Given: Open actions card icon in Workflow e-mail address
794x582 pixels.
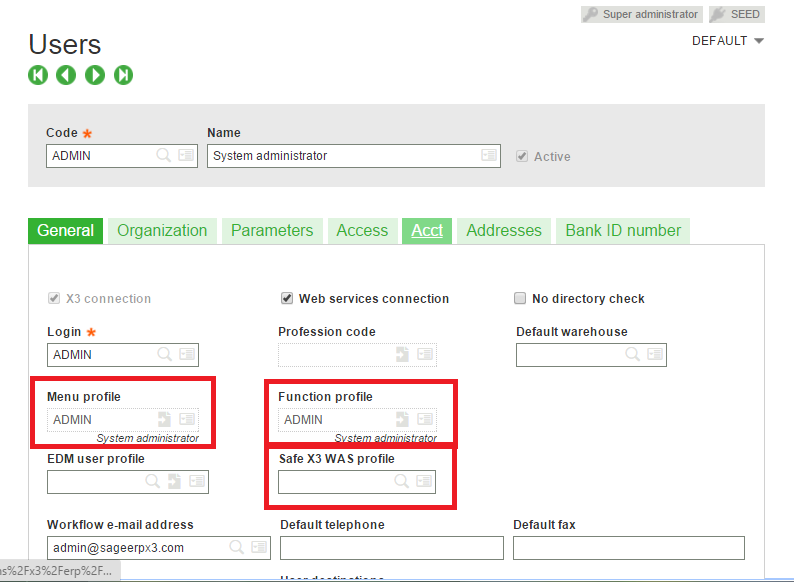Looking at the screenshot, I should point(259,547).
